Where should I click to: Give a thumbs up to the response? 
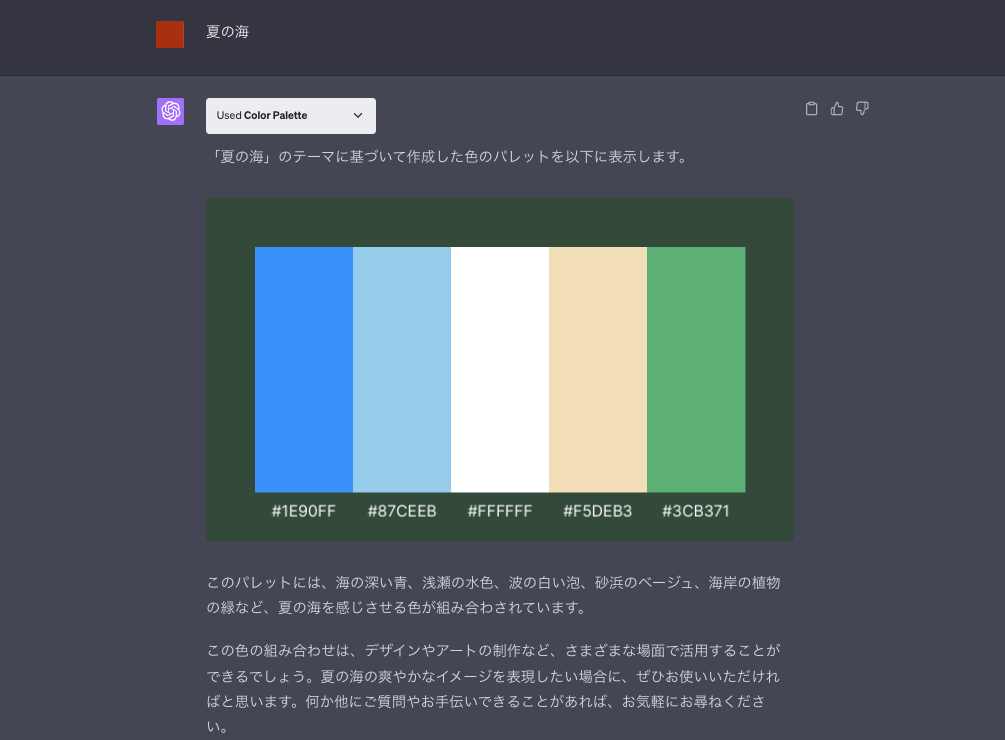coord(836,108)
